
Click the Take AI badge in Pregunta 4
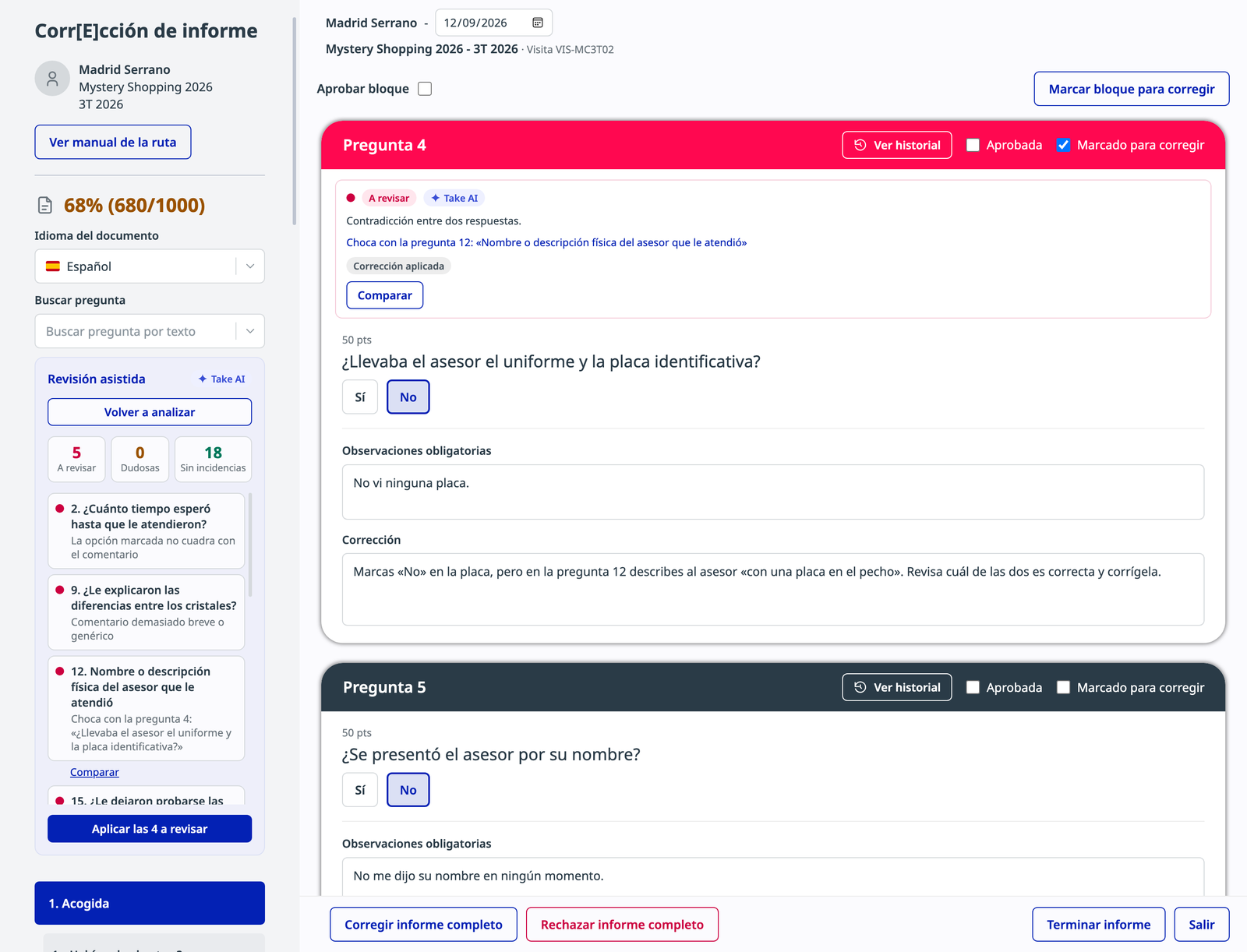click(x=454, y=198)
